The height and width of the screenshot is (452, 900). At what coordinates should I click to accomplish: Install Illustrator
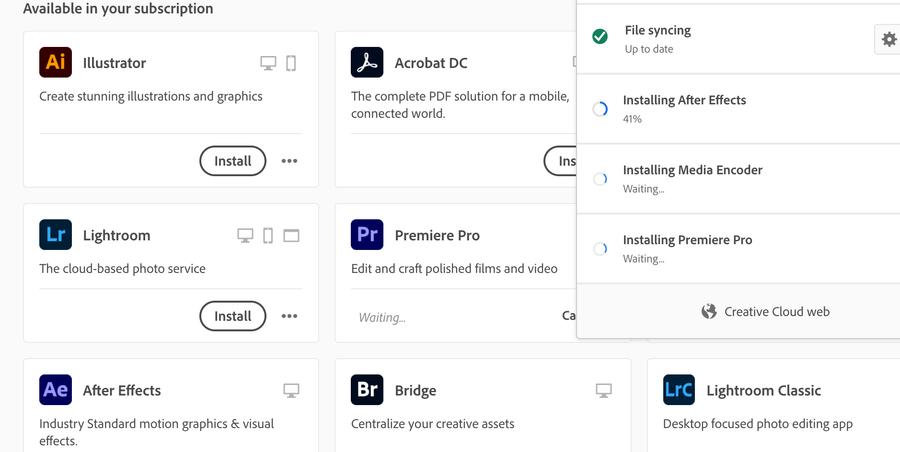point(233,161)
